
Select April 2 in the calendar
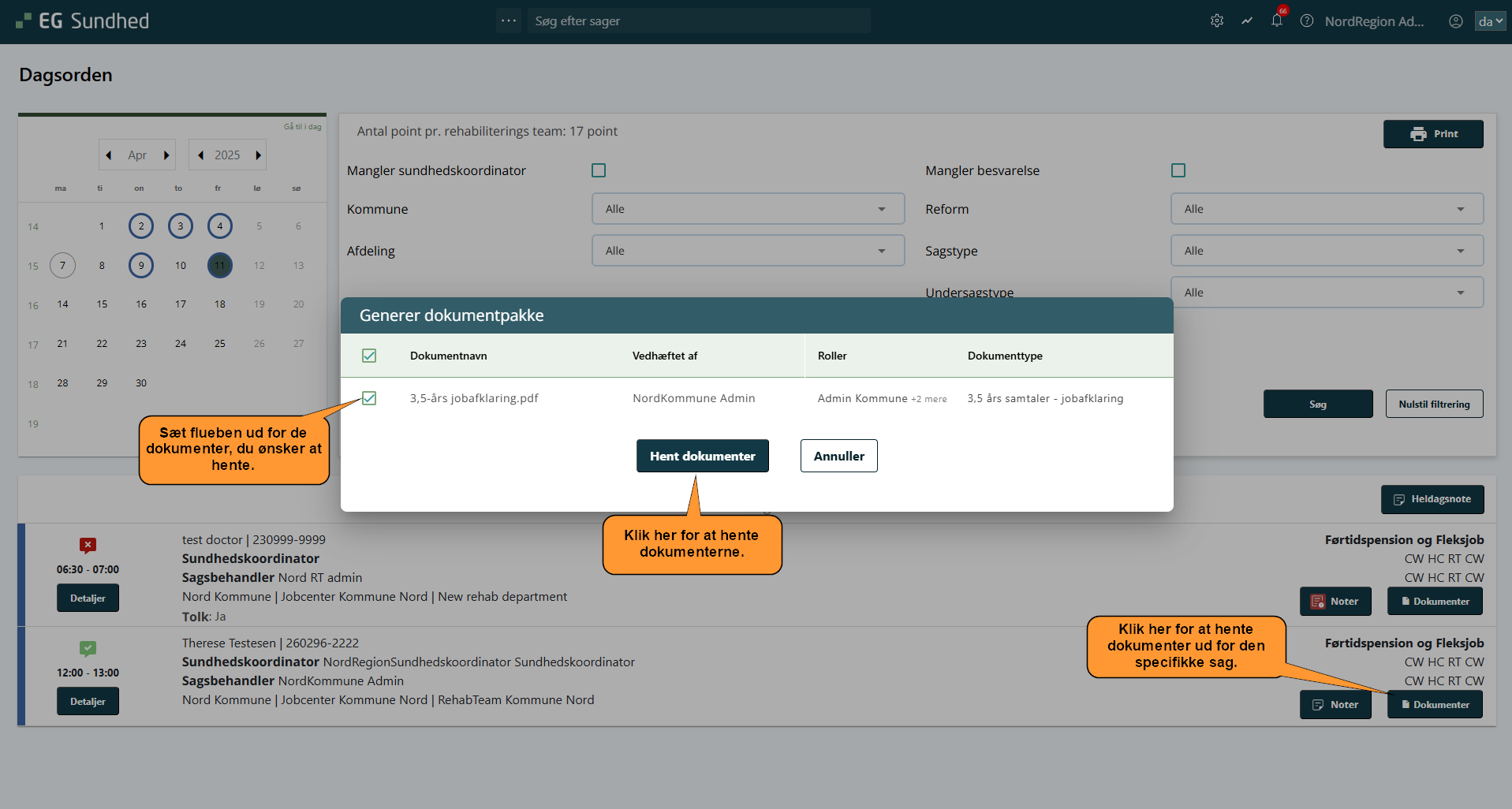(x=141, y=226)
